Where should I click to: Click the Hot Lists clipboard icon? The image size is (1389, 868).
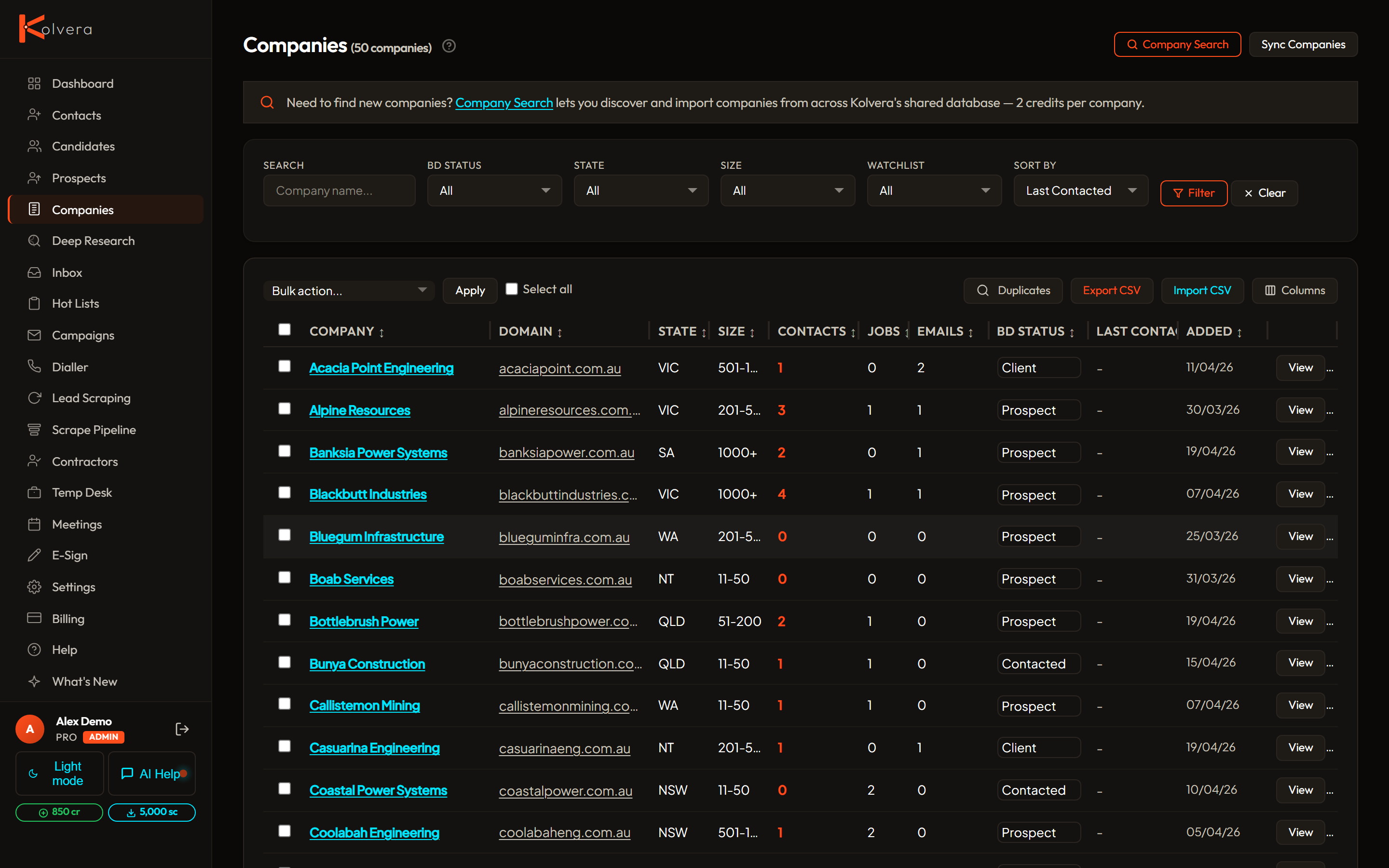coord(34,304)
